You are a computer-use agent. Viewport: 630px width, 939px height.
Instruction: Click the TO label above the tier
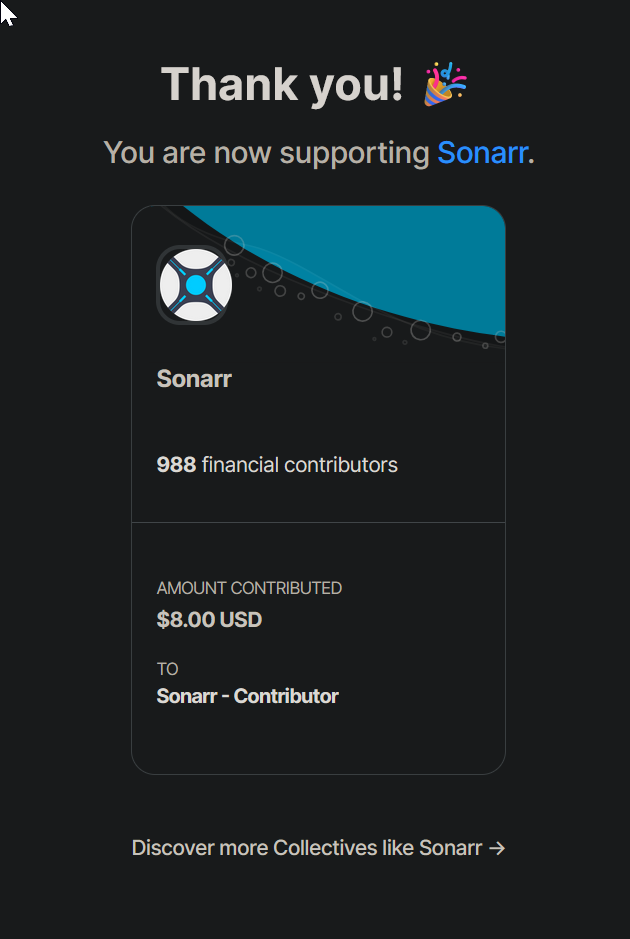[167, 669]
